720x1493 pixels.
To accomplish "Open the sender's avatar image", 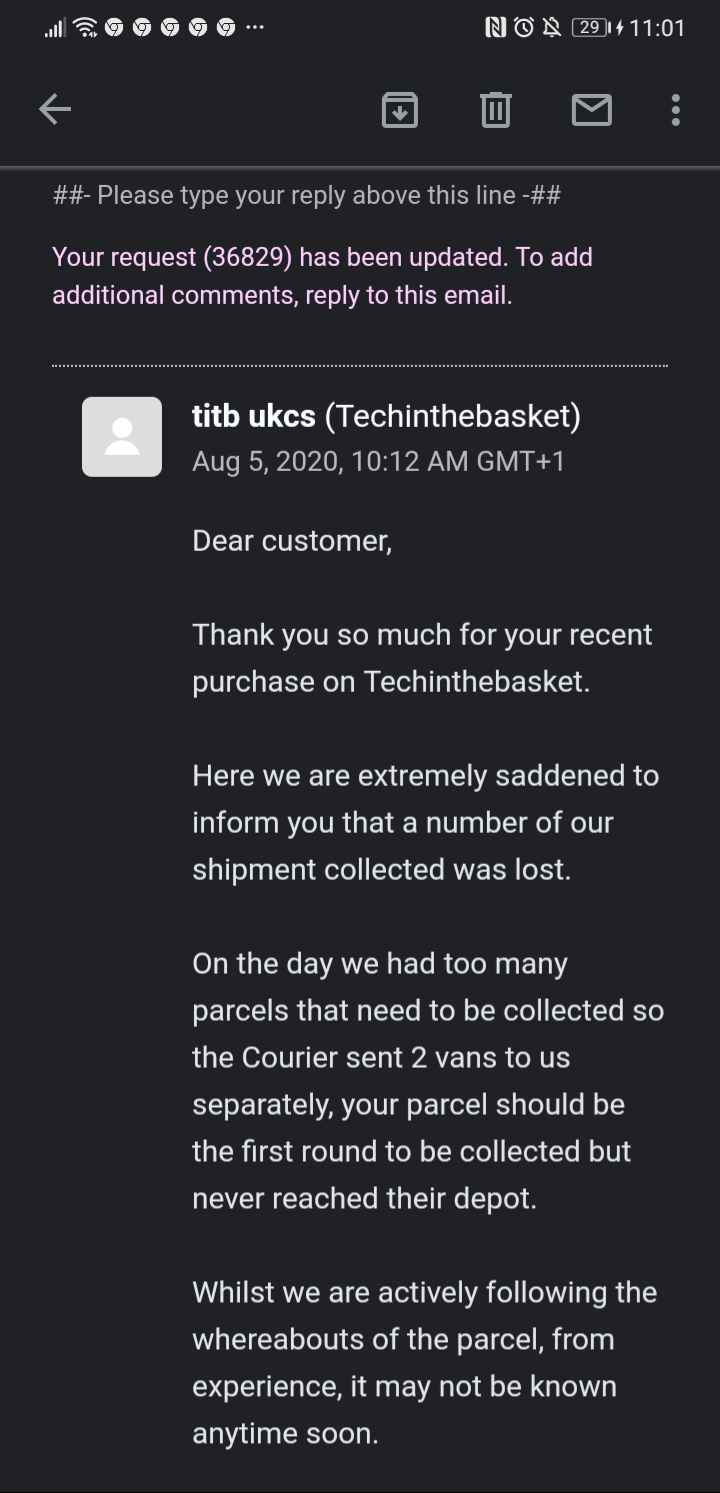I will (x=121, y=436).
